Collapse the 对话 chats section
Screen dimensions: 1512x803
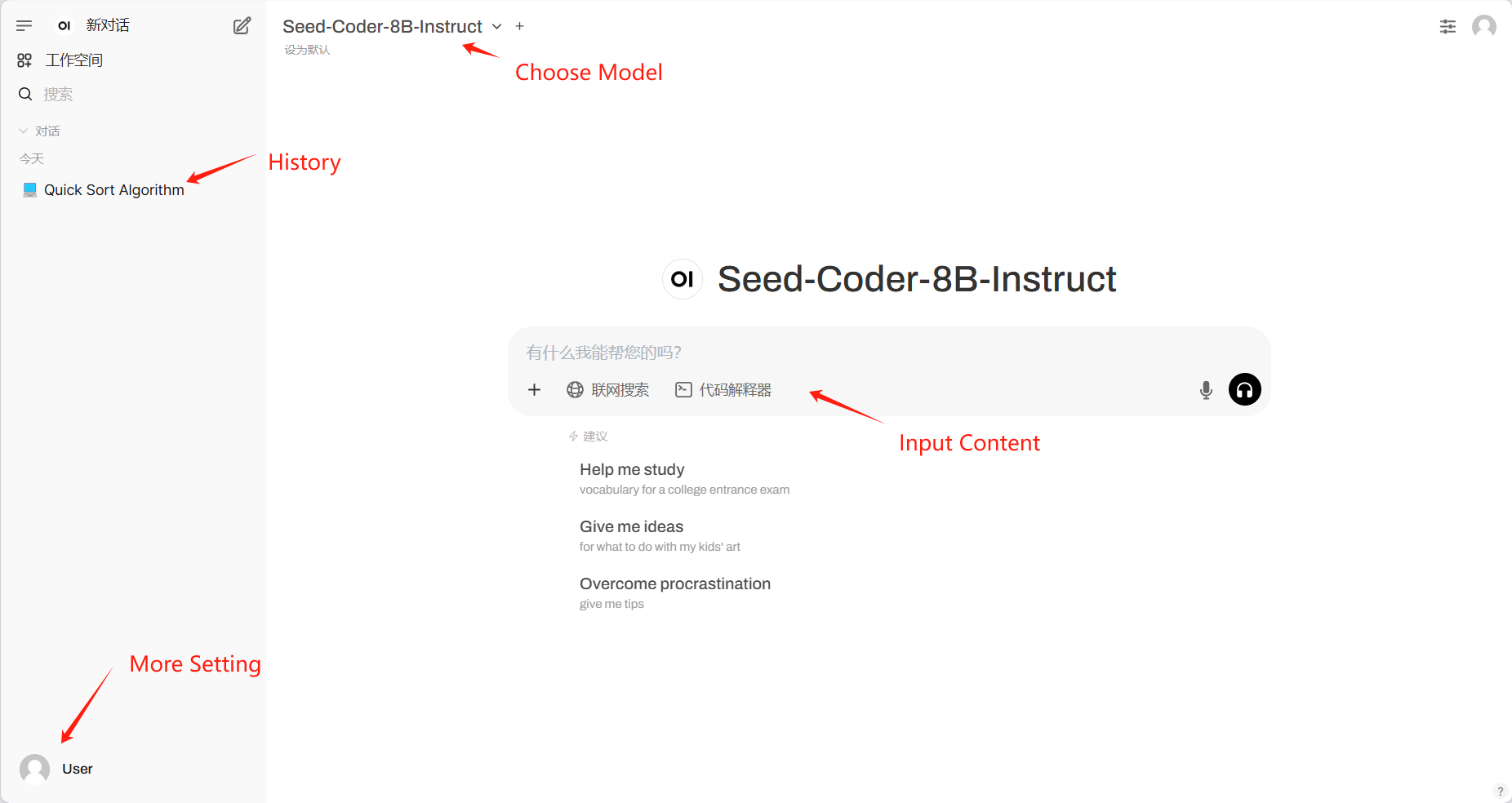click(x=39, y=131)
